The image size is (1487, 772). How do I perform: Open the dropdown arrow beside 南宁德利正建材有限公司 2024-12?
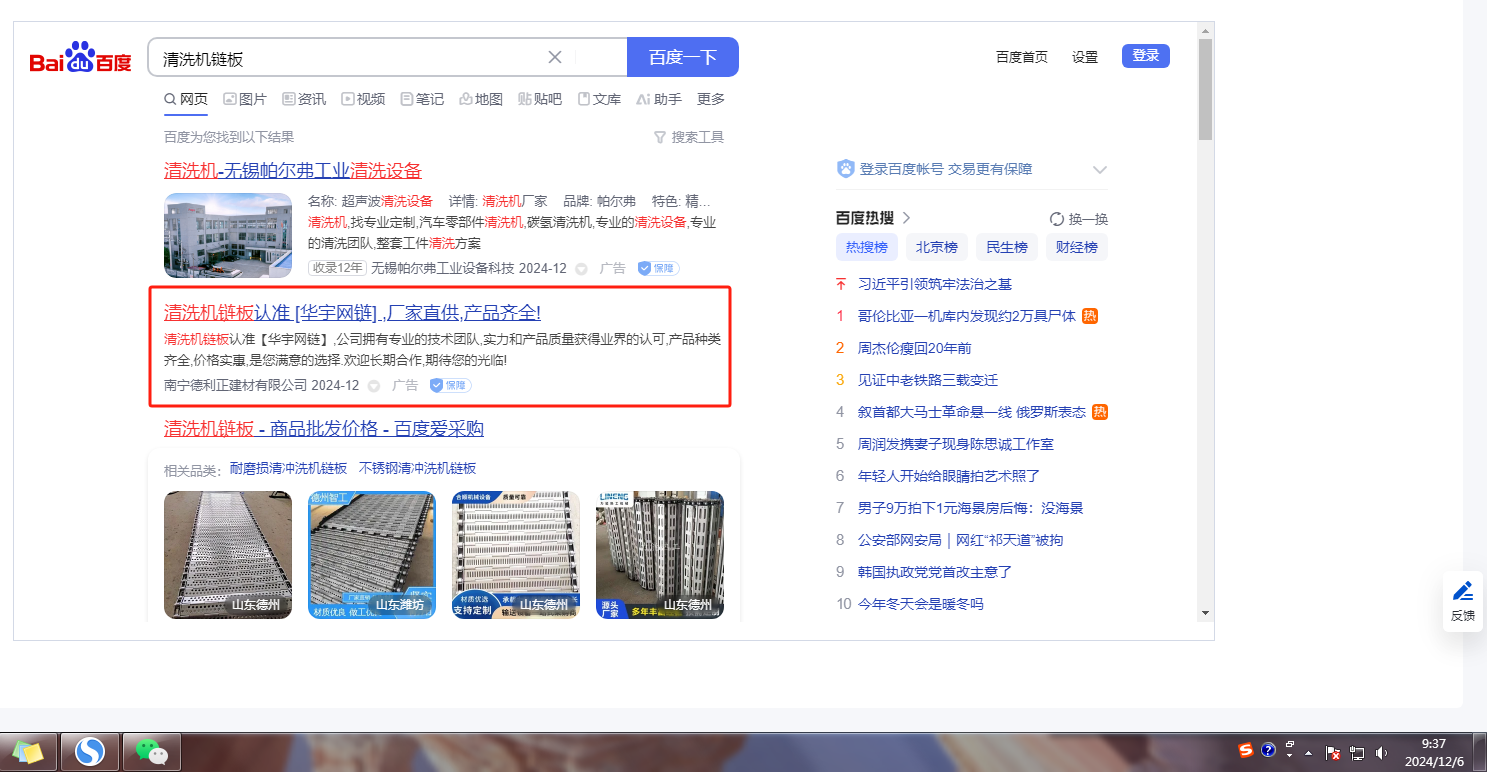coord(374,385)
